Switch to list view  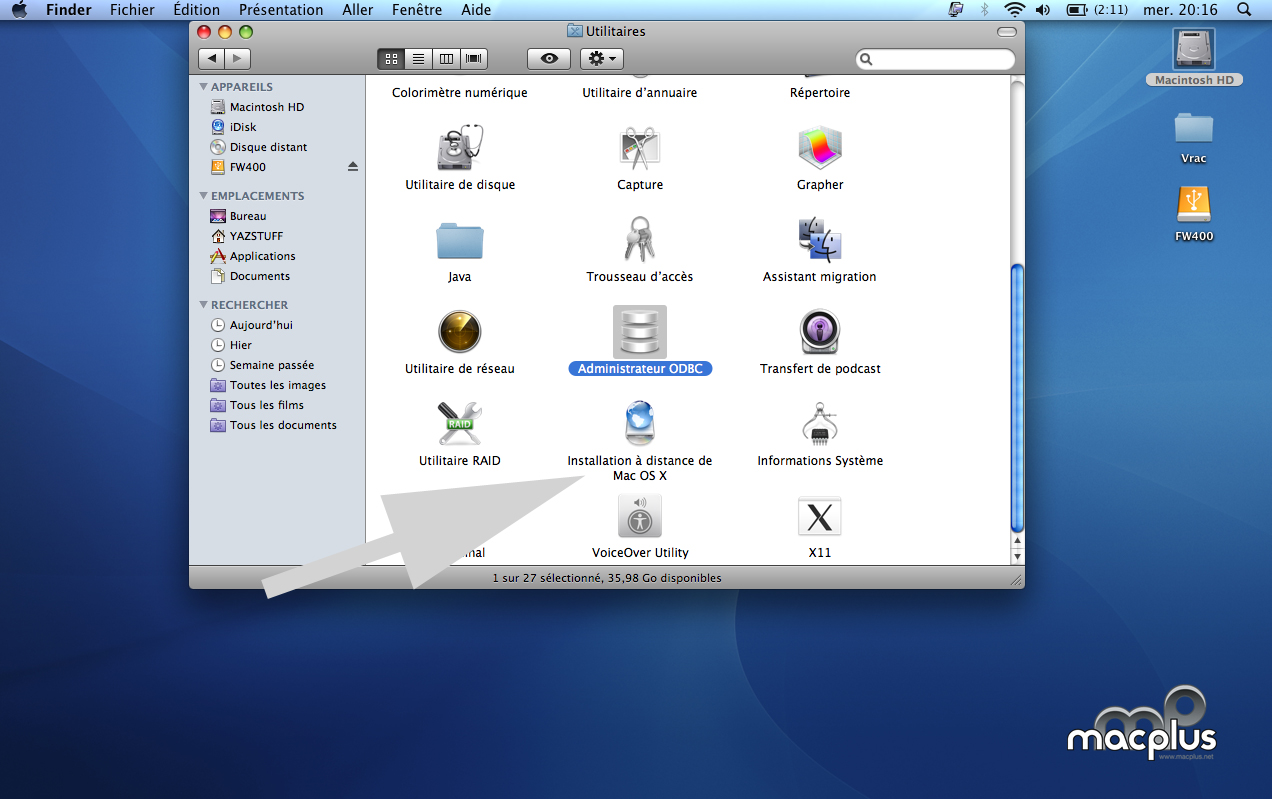[419, 59]
